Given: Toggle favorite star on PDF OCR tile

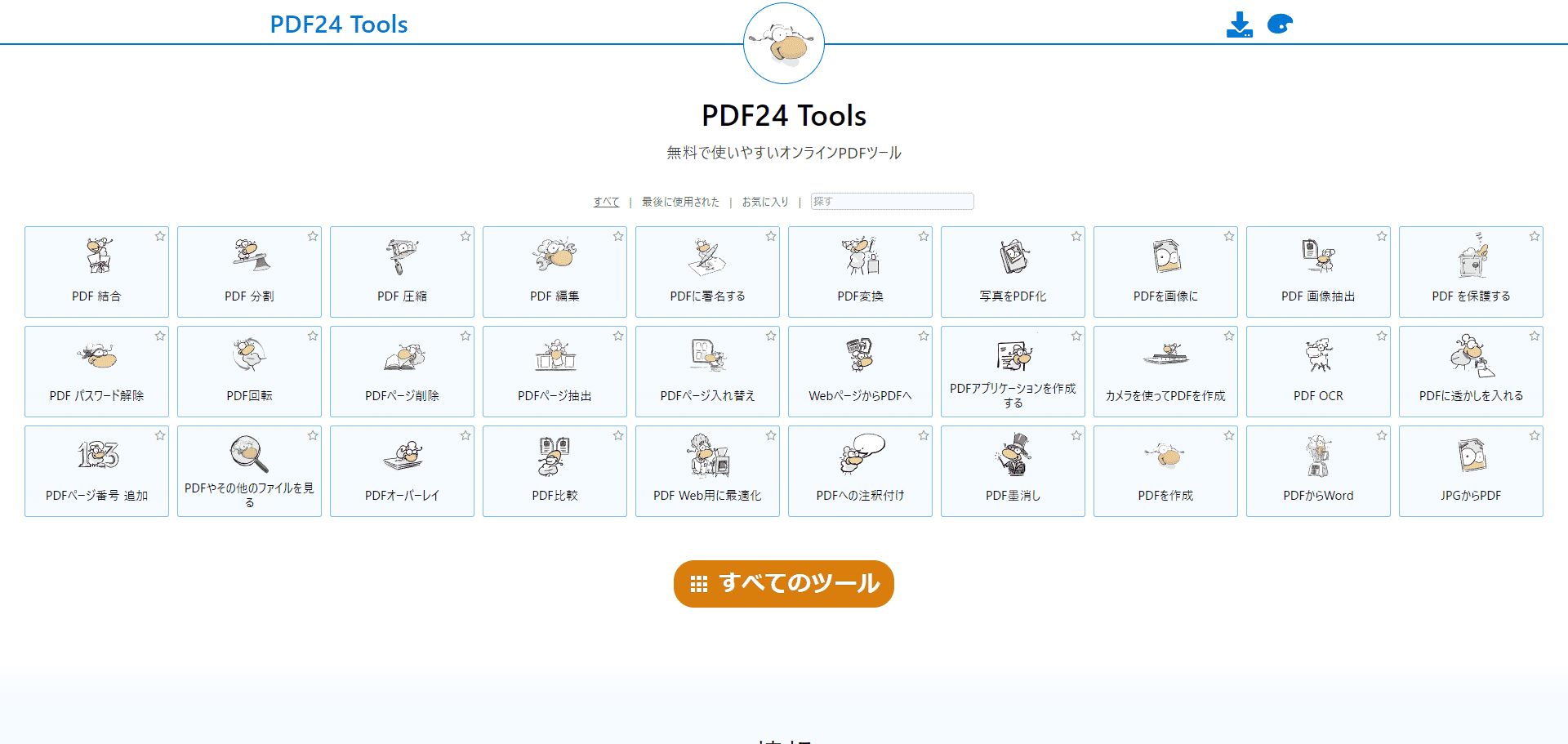Looking at the screenshot, I should (1382, 336).
